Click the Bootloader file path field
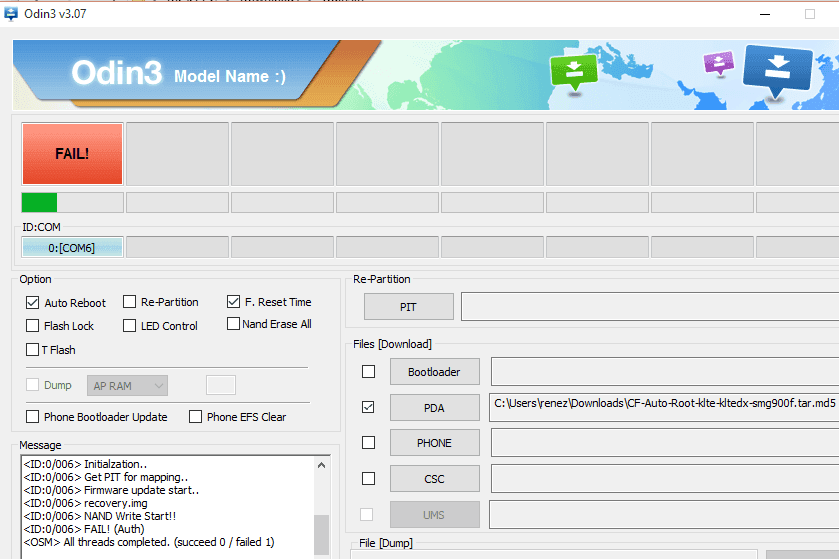 click(665, 372)
